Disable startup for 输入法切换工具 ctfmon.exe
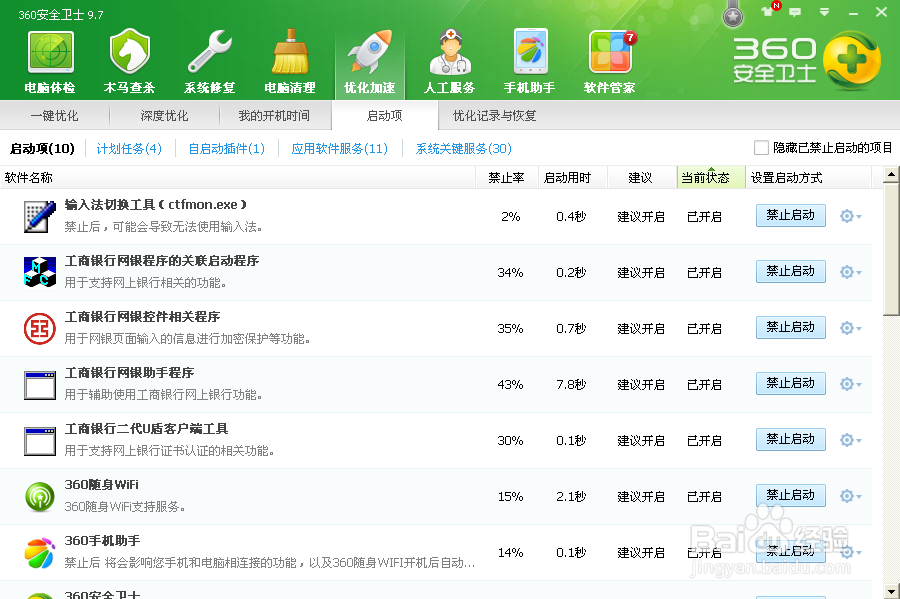 pyautogui.click(x=790, y=215)
